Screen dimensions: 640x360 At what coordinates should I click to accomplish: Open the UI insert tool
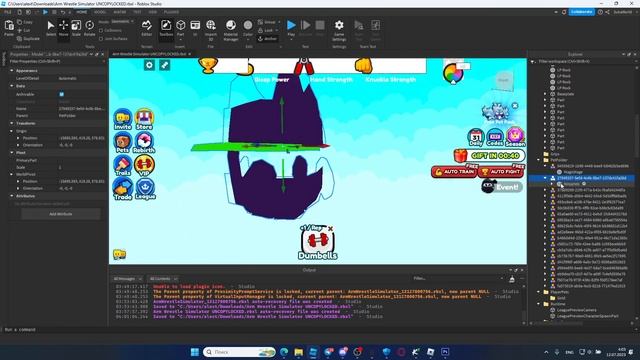coord(195,29)
